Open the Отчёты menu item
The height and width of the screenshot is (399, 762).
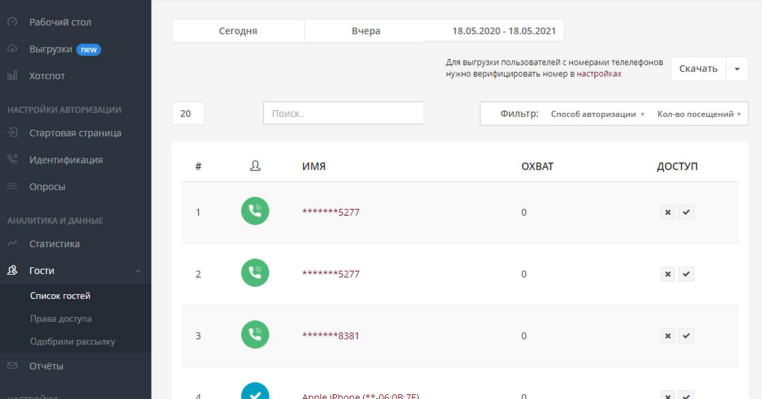tap(46, 366)
